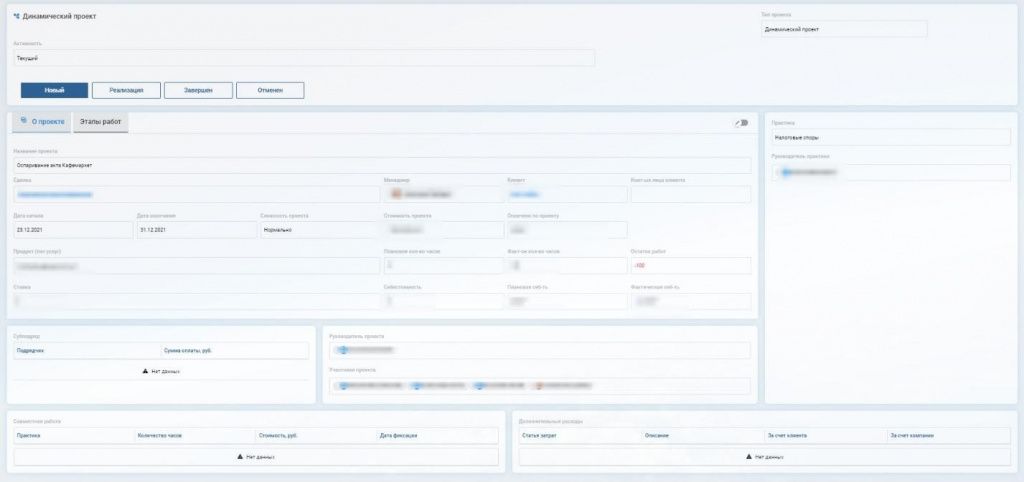Click the manager avatar in the Менеджер field
1024x482 pixels.
coord(396,194)
